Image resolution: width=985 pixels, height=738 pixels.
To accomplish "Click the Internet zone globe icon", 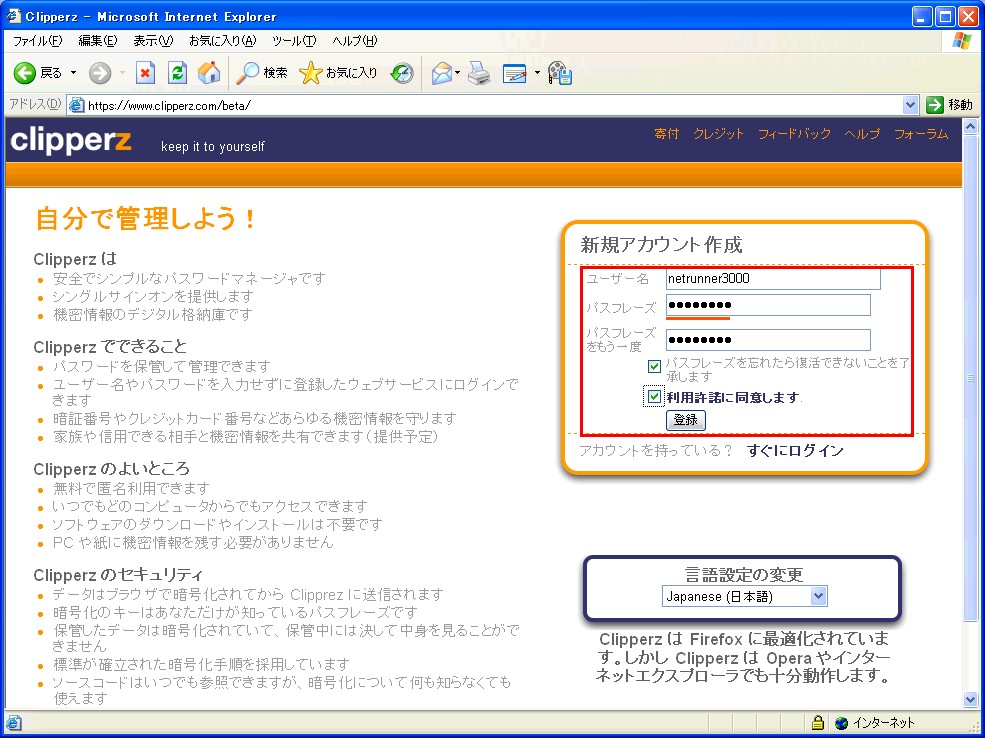I will coord(842,723).
